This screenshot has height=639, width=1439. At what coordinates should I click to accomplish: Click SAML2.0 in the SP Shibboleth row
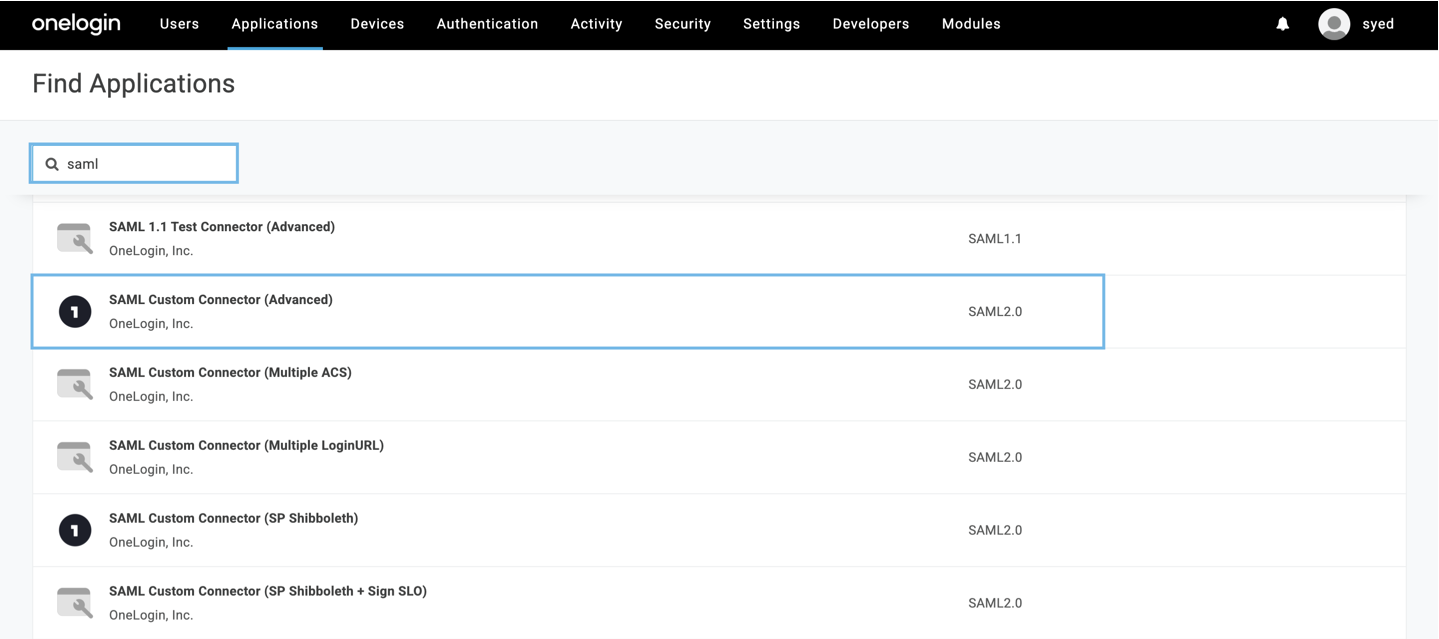tap(995, 531)
